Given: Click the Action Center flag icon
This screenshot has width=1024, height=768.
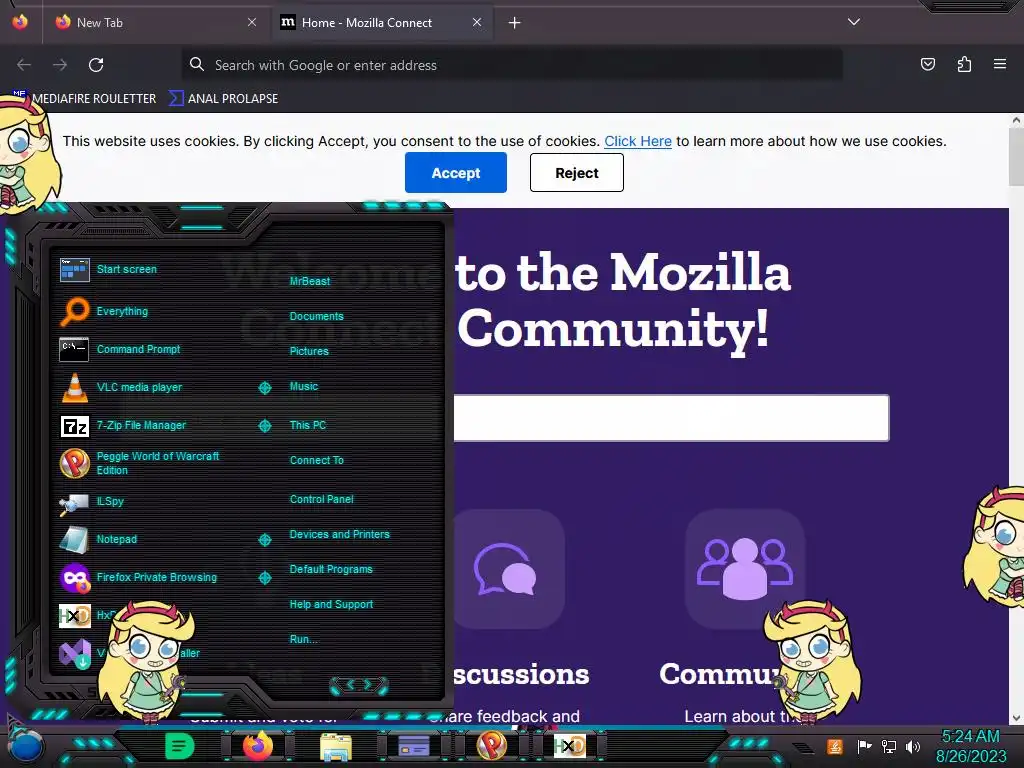Looking at the screenshot, I should point(865,746).
